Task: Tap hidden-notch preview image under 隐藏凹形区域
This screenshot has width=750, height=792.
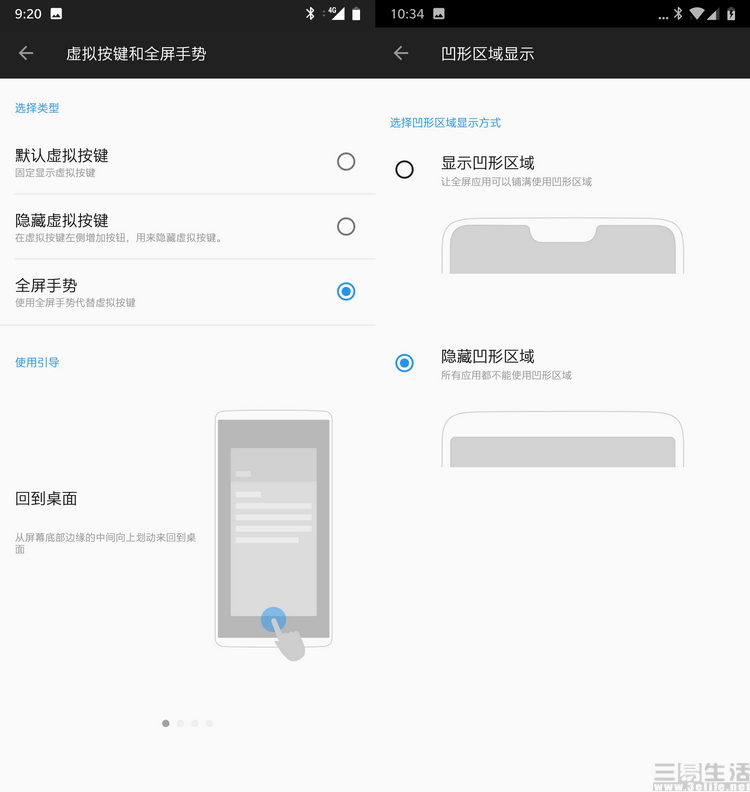Action: pyautogui.click(x=563, y=440)
